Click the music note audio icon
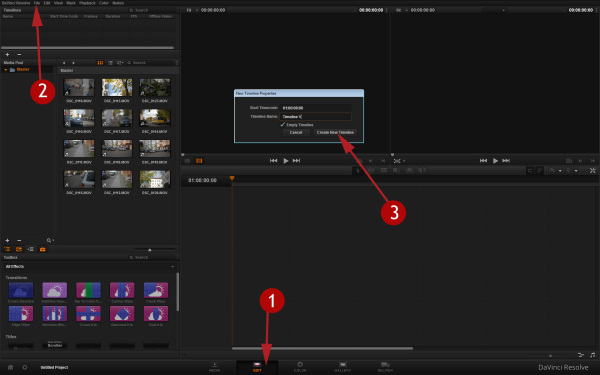The width and height of the screenshot is (600, 375). coord(593,355)
